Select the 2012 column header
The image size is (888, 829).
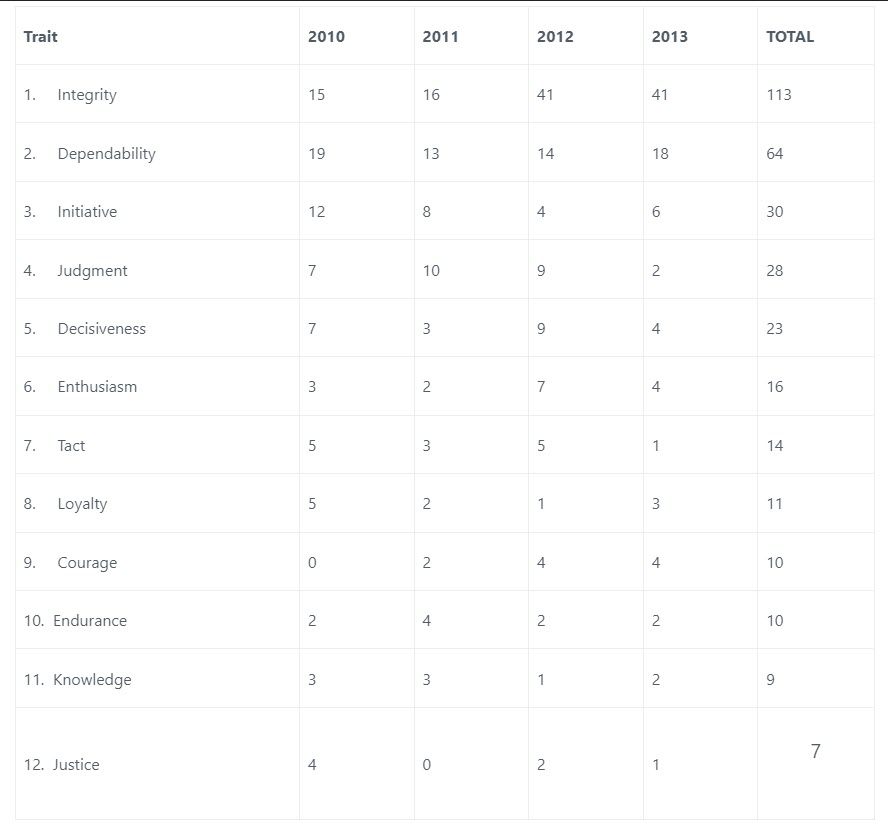(x=555, y=37)
